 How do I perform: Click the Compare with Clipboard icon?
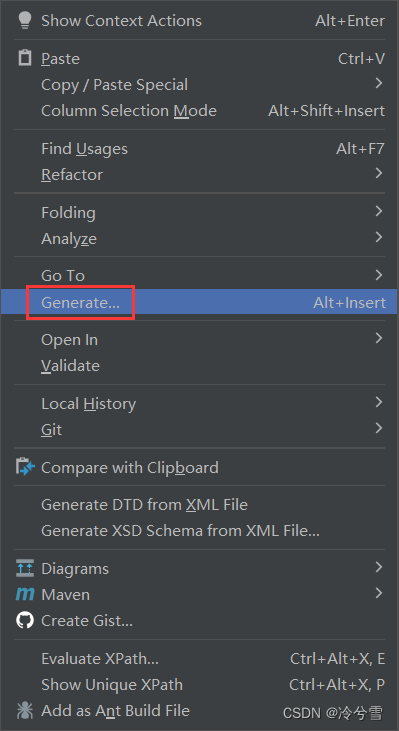point(25,467)
